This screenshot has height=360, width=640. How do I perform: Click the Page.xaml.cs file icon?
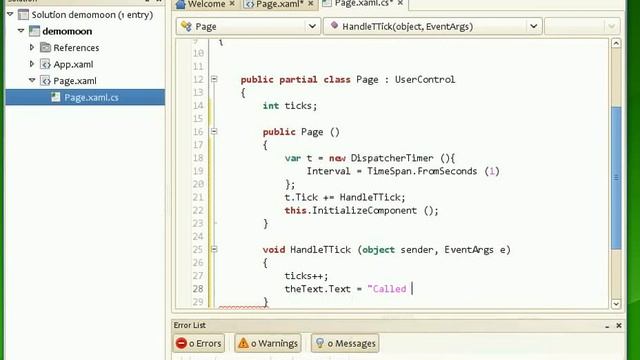point(56,97)
